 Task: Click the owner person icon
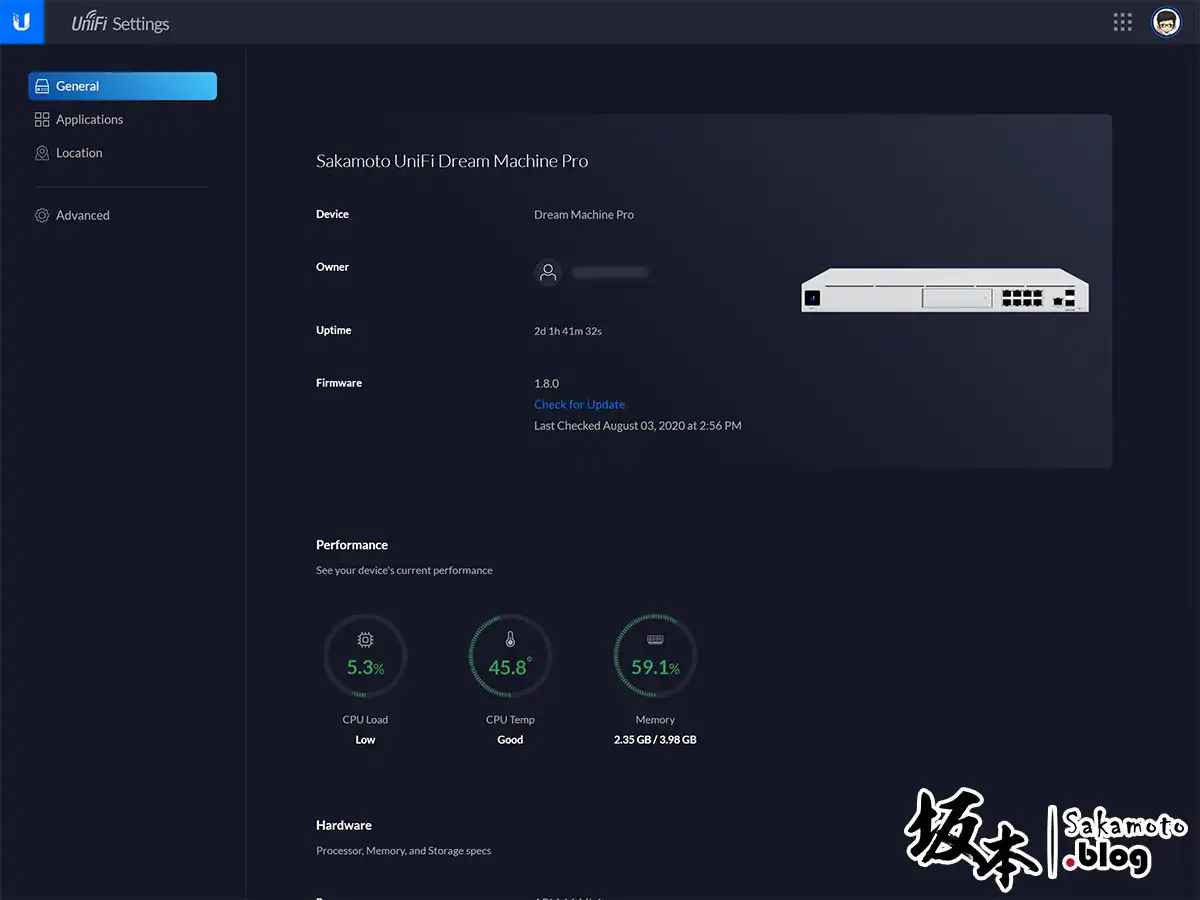[x=548, y=272]
